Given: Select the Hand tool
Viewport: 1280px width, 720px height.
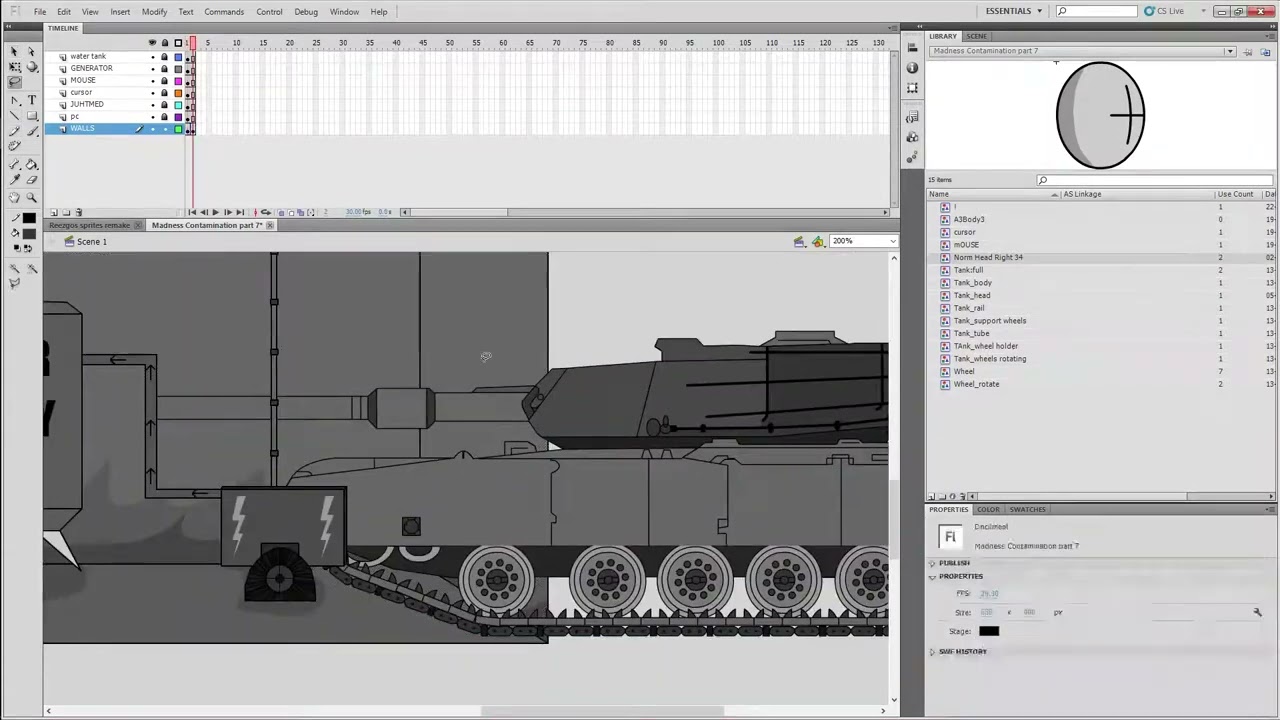Looking at the screenshot, I should click(x=15, y=198).
